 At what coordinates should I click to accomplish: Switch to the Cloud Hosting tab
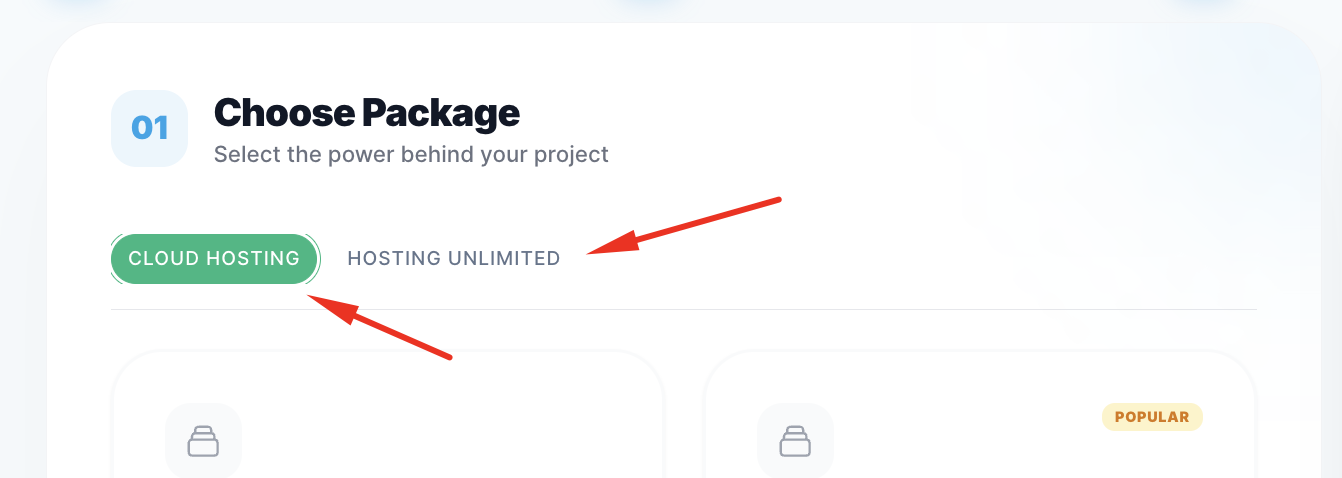pyautogui.click(x=214, y=259)
